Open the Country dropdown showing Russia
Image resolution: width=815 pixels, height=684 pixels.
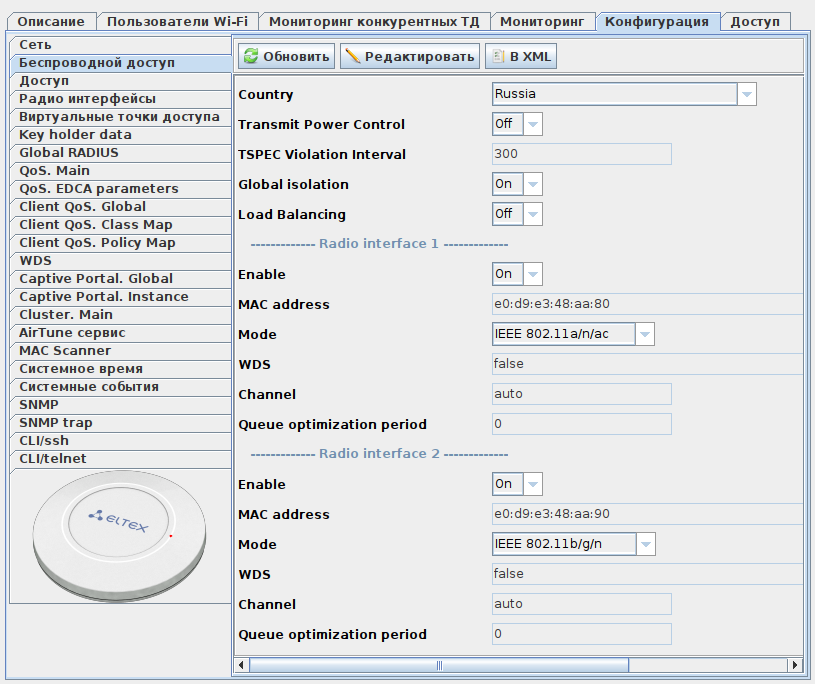click(624, 94)
